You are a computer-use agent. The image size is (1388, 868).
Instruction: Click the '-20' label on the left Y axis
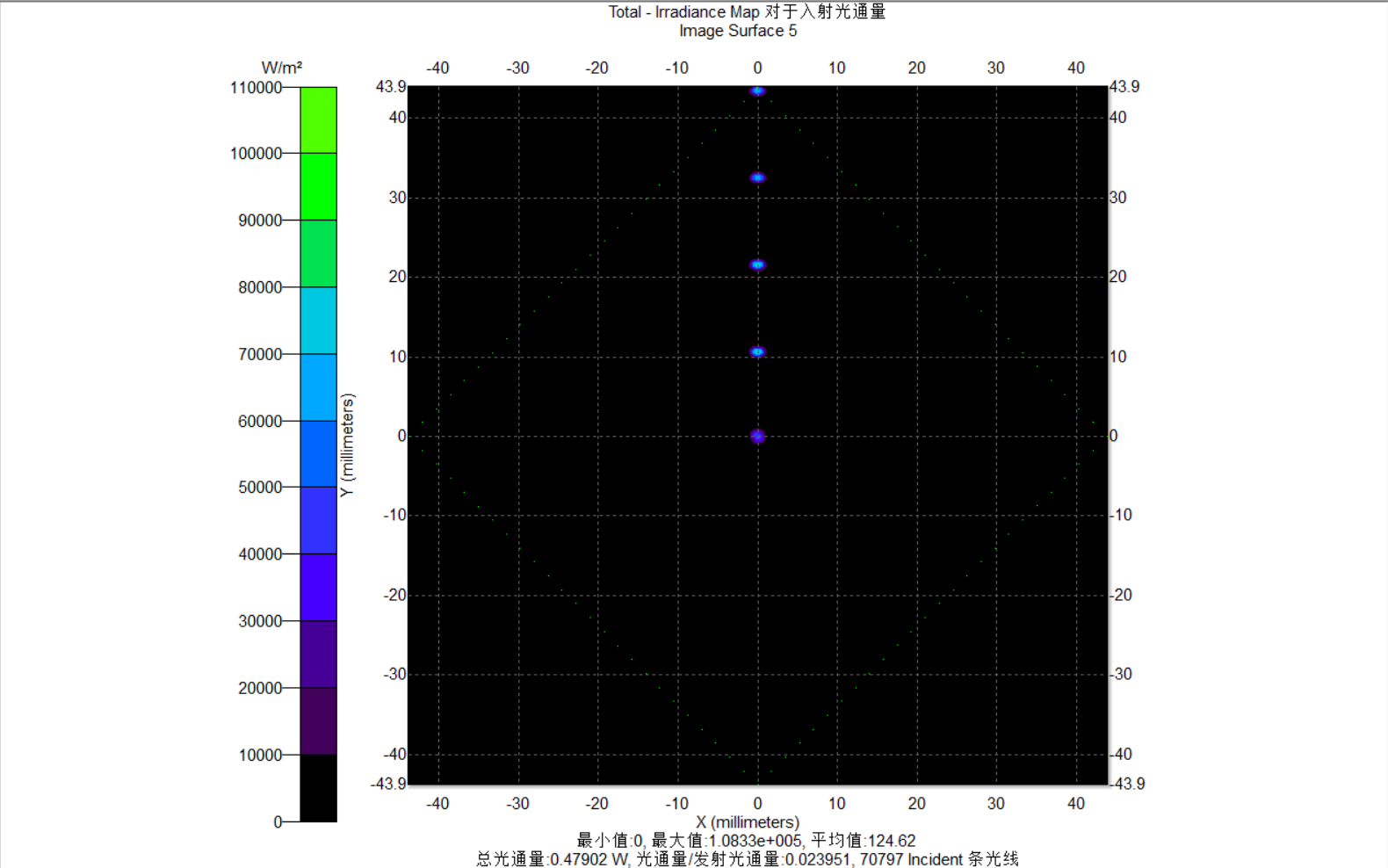tap(394, 595)
